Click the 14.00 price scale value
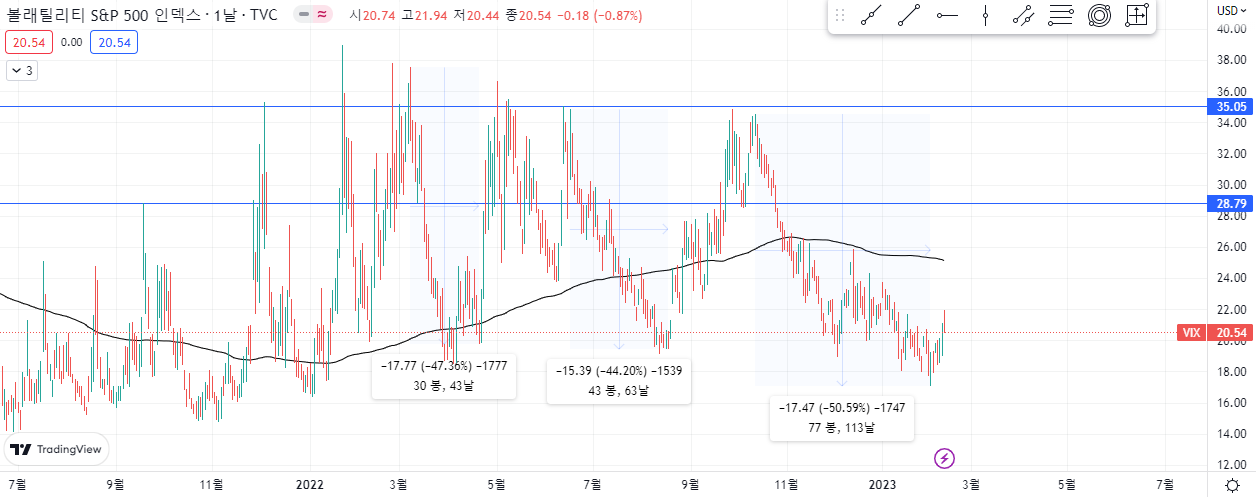 (1230, 434)
